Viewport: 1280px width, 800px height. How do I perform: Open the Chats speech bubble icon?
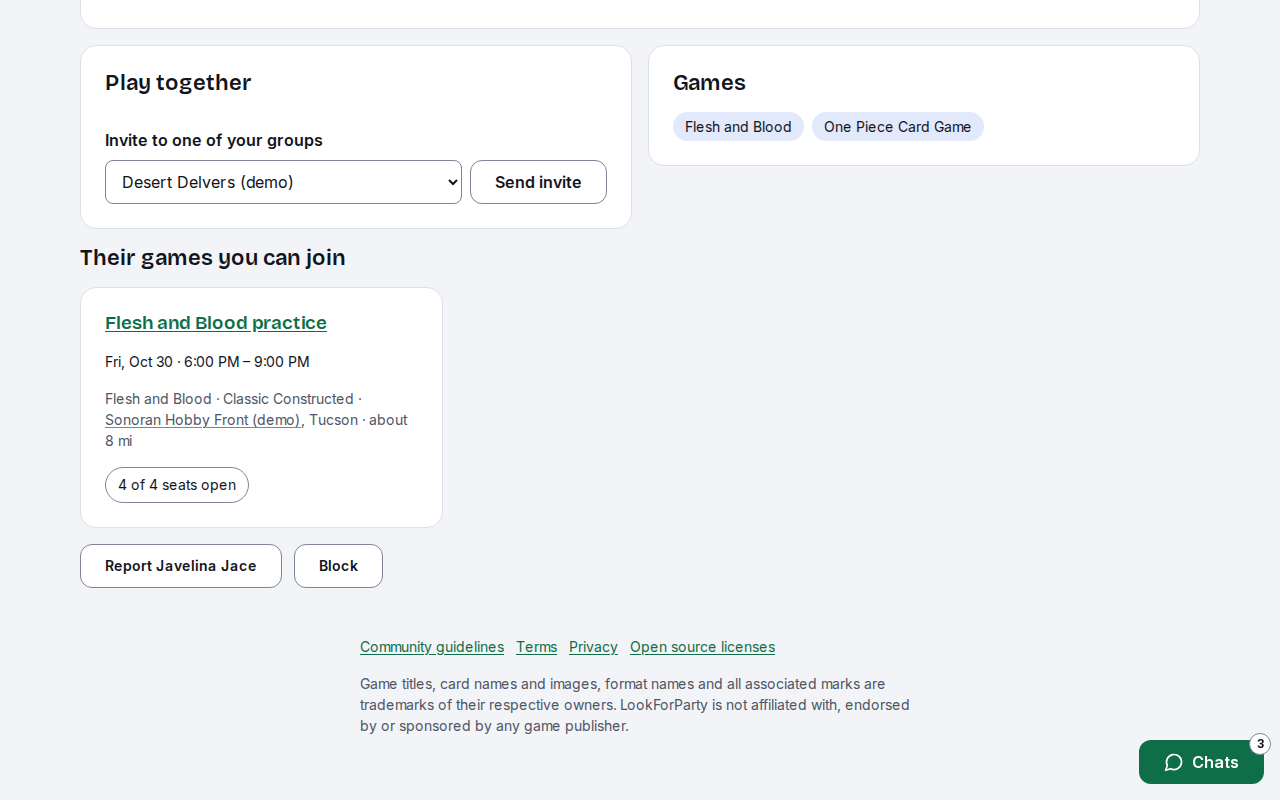click(1174, 762)
